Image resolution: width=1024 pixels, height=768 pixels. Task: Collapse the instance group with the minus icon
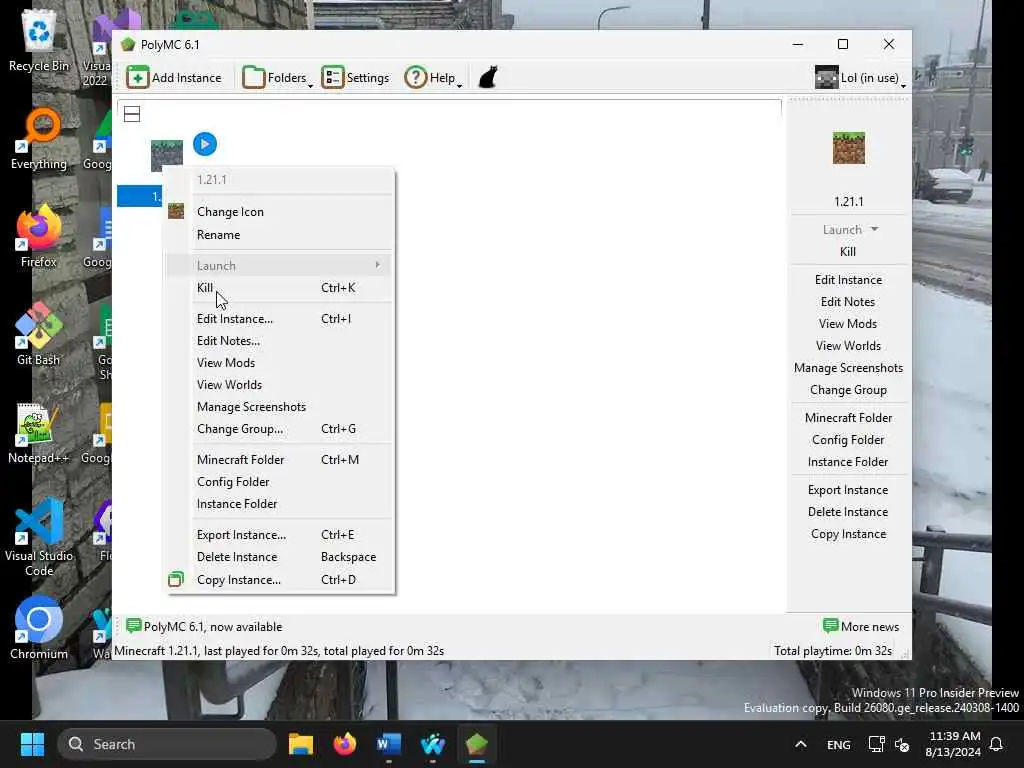(x=132, y=114)
